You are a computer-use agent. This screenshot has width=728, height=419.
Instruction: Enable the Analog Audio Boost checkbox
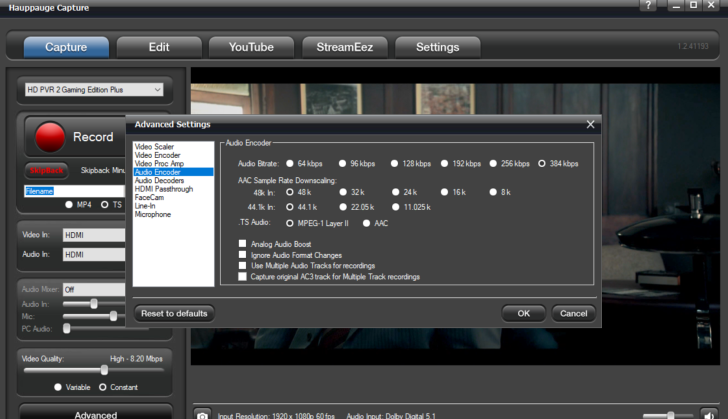point(242,244)
